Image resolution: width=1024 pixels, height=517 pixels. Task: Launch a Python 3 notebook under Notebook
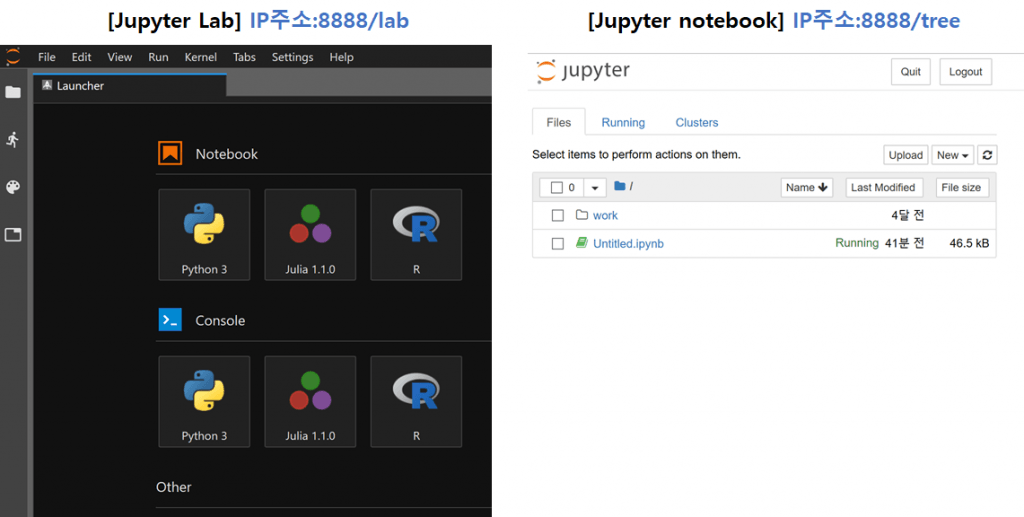click(204, 234)
